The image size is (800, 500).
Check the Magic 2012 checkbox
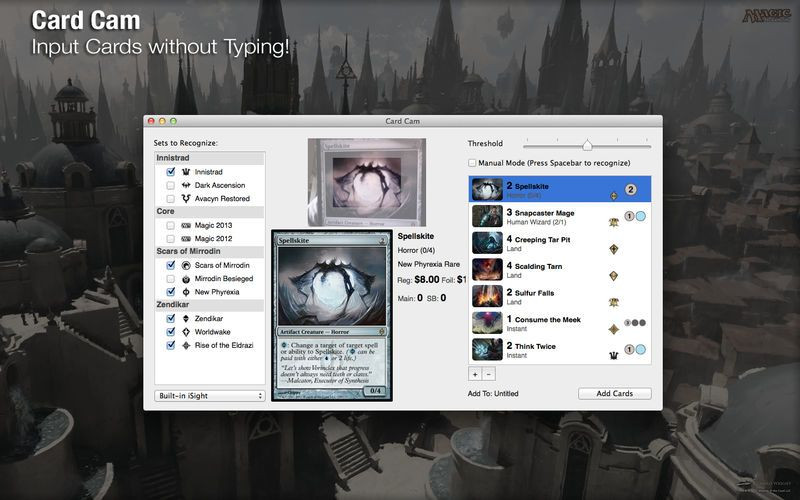point(171,239)
